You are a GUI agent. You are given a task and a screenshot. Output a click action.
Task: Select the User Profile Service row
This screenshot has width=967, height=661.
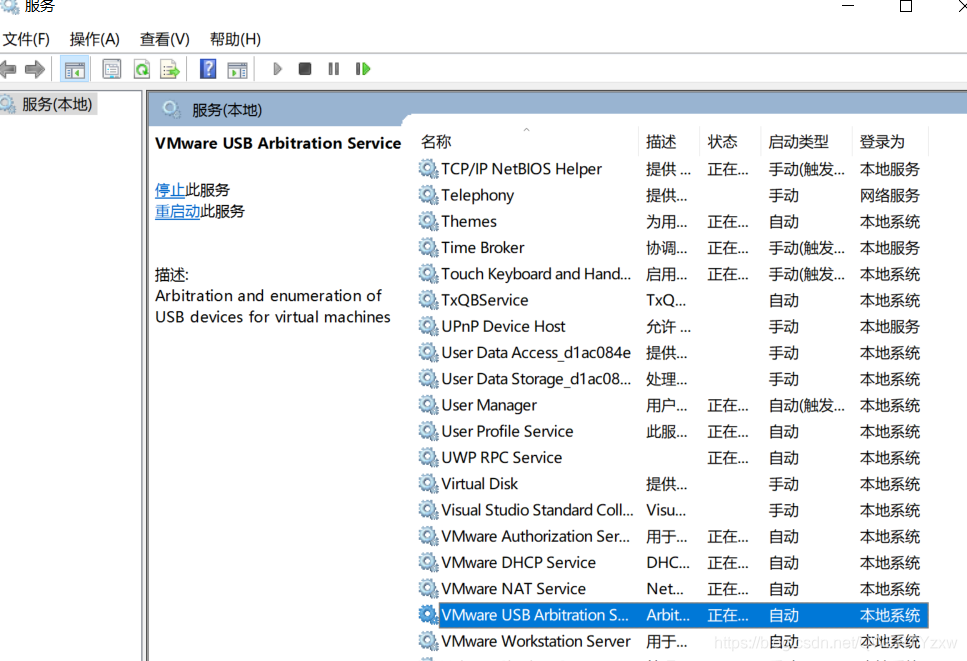click(672, 432)
